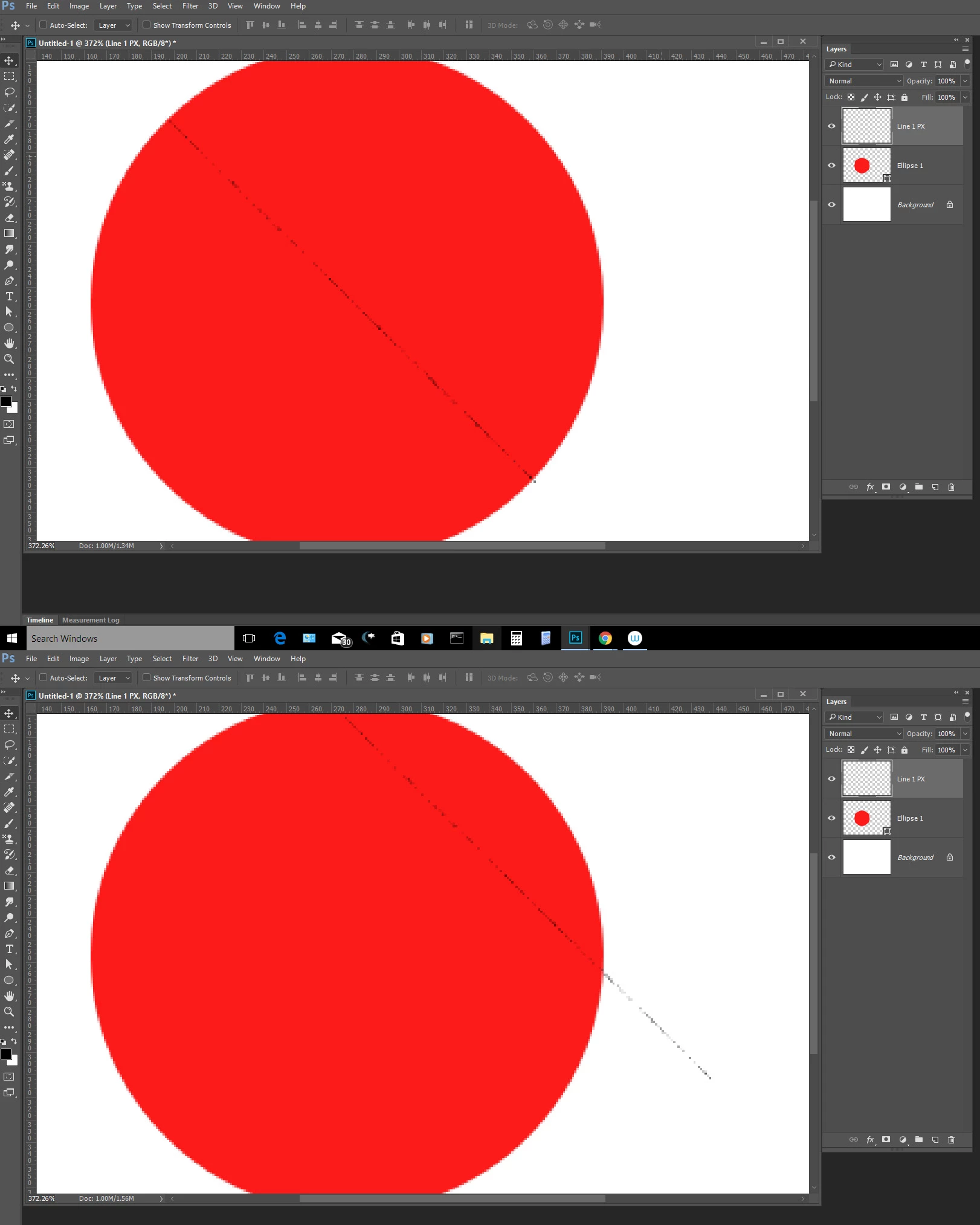Filter type layers in upper Layers panel
Image resolution: width=980 pixels, height=1225 pixels.
coord(923,65)
